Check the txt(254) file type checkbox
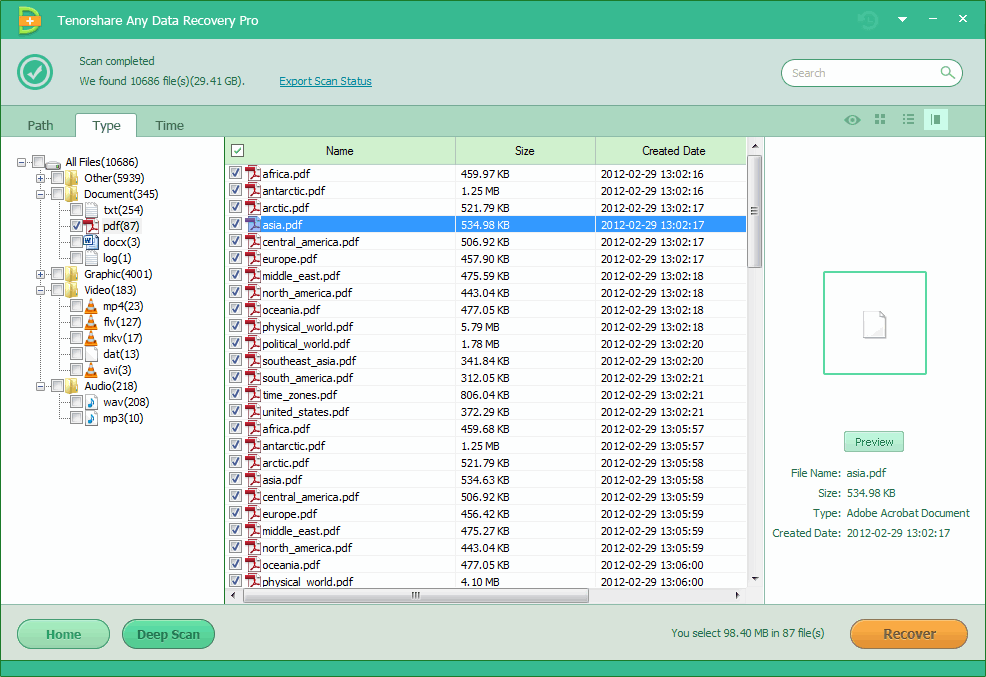This screenshot has height=677, width=986. tap(76, 210)
